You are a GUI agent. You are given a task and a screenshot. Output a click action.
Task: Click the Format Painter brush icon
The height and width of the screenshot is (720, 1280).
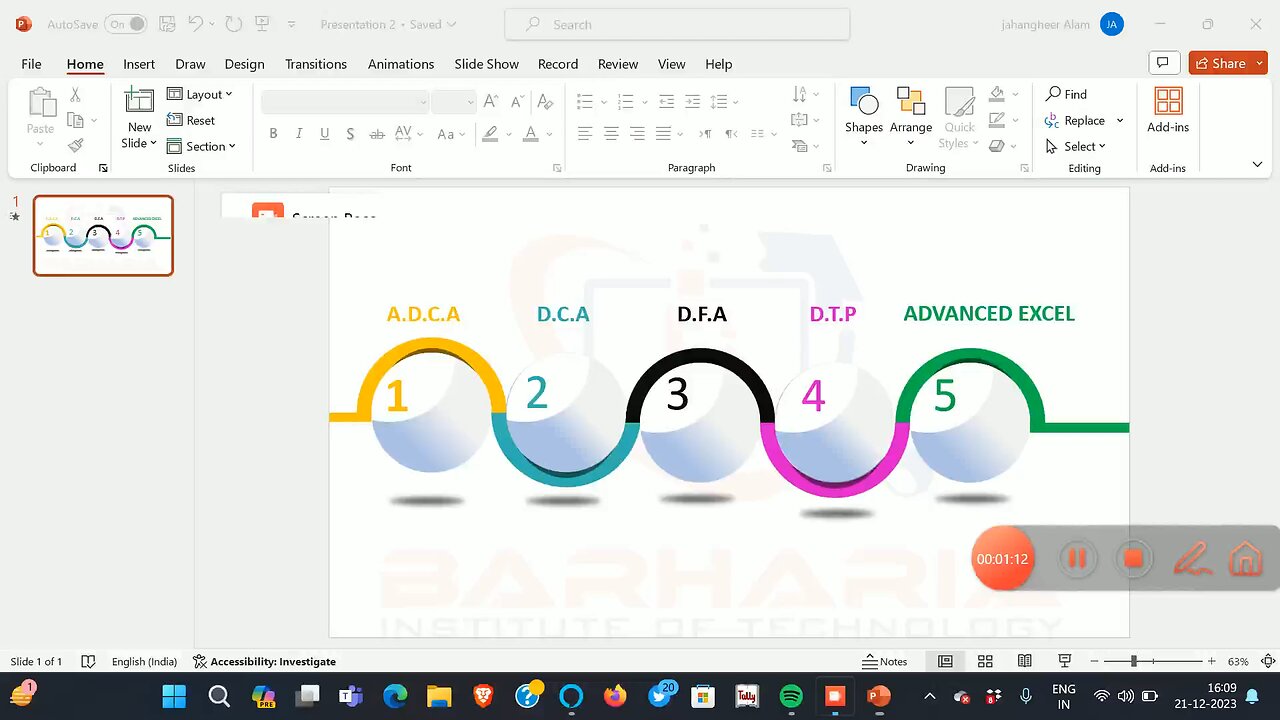click(75, 145)
